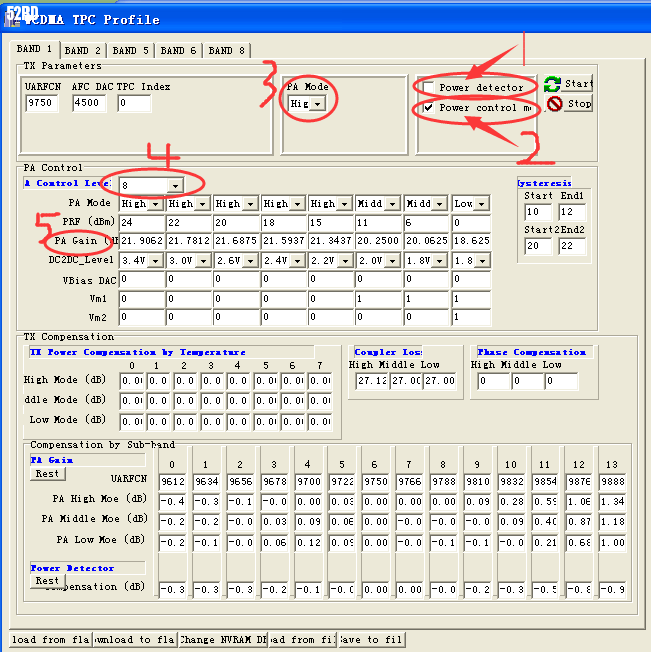Click the UARFCN field showing 9750
The width and height of the screenshot is (651, 652).
42,103
